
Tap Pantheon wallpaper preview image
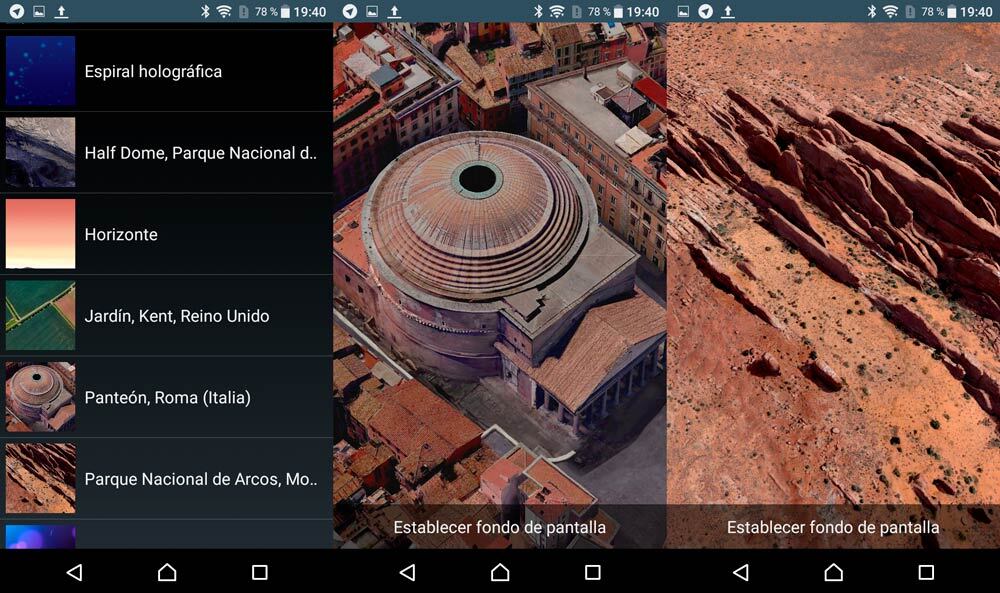[x=499, y=264]
